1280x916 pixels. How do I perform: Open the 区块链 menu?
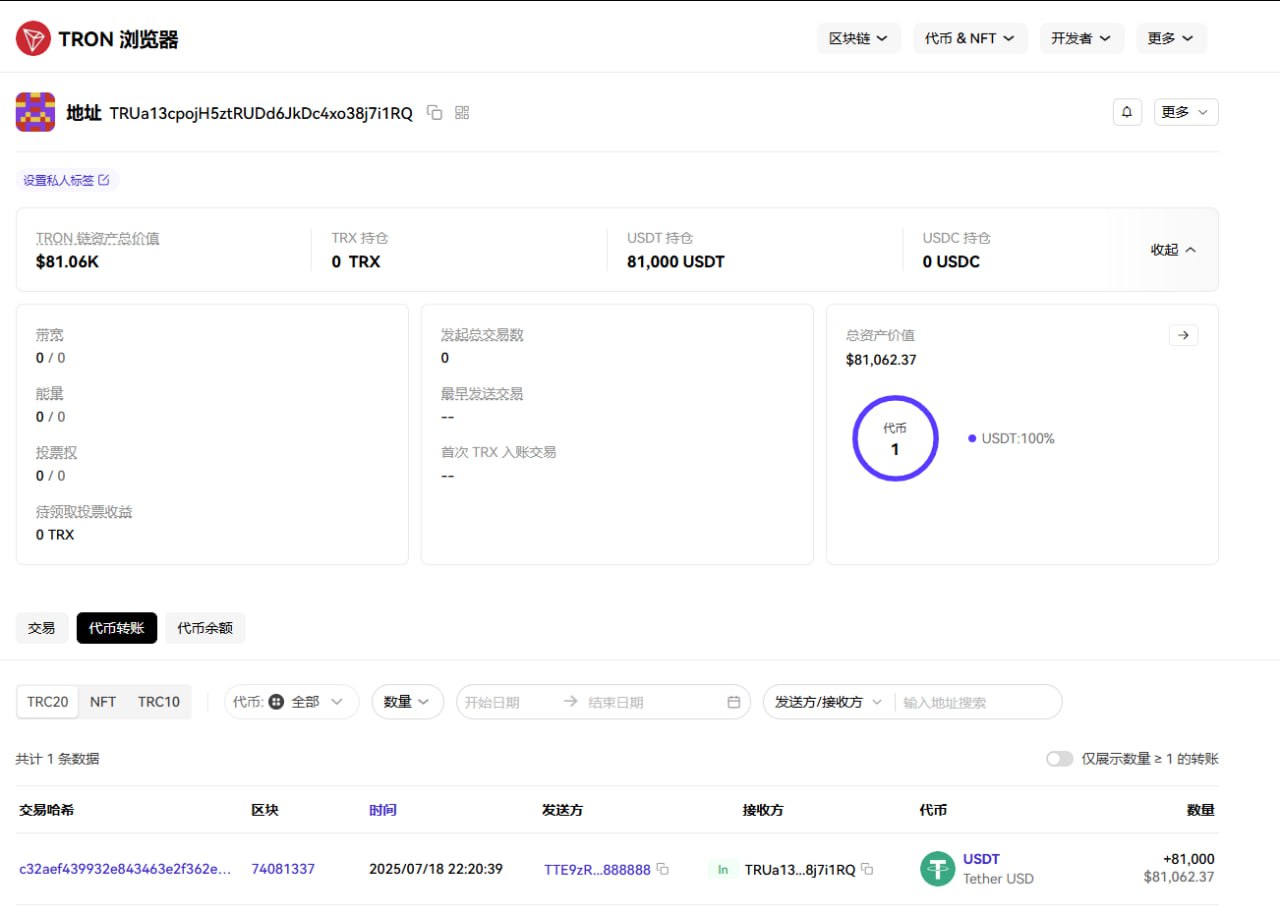click(858, 38)
